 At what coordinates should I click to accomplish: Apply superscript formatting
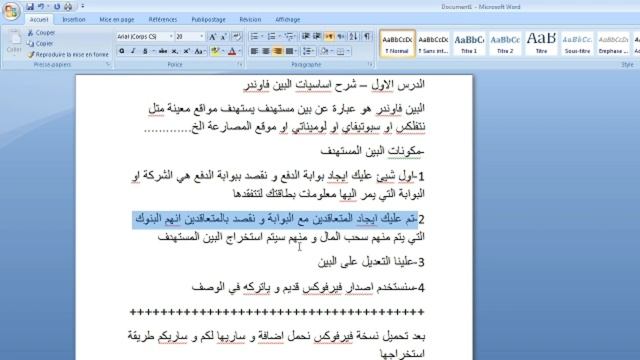point(187,51)
